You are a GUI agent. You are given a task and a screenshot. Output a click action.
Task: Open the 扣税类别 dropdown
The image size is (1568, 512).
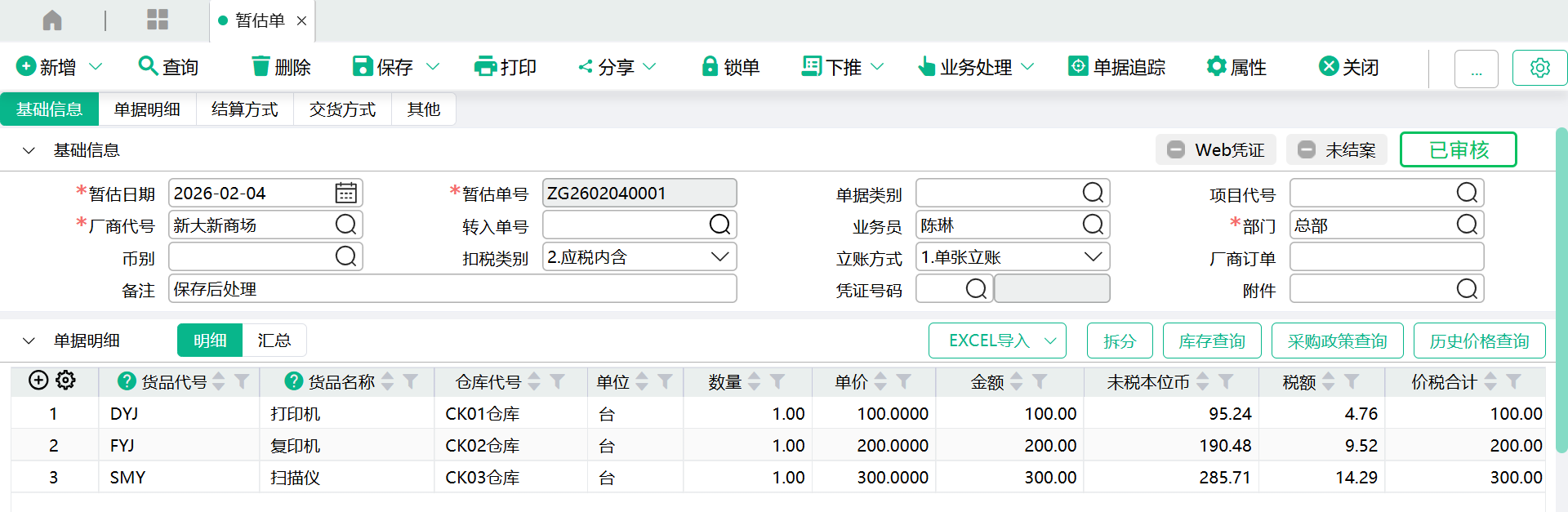click(x=719, y=257)
